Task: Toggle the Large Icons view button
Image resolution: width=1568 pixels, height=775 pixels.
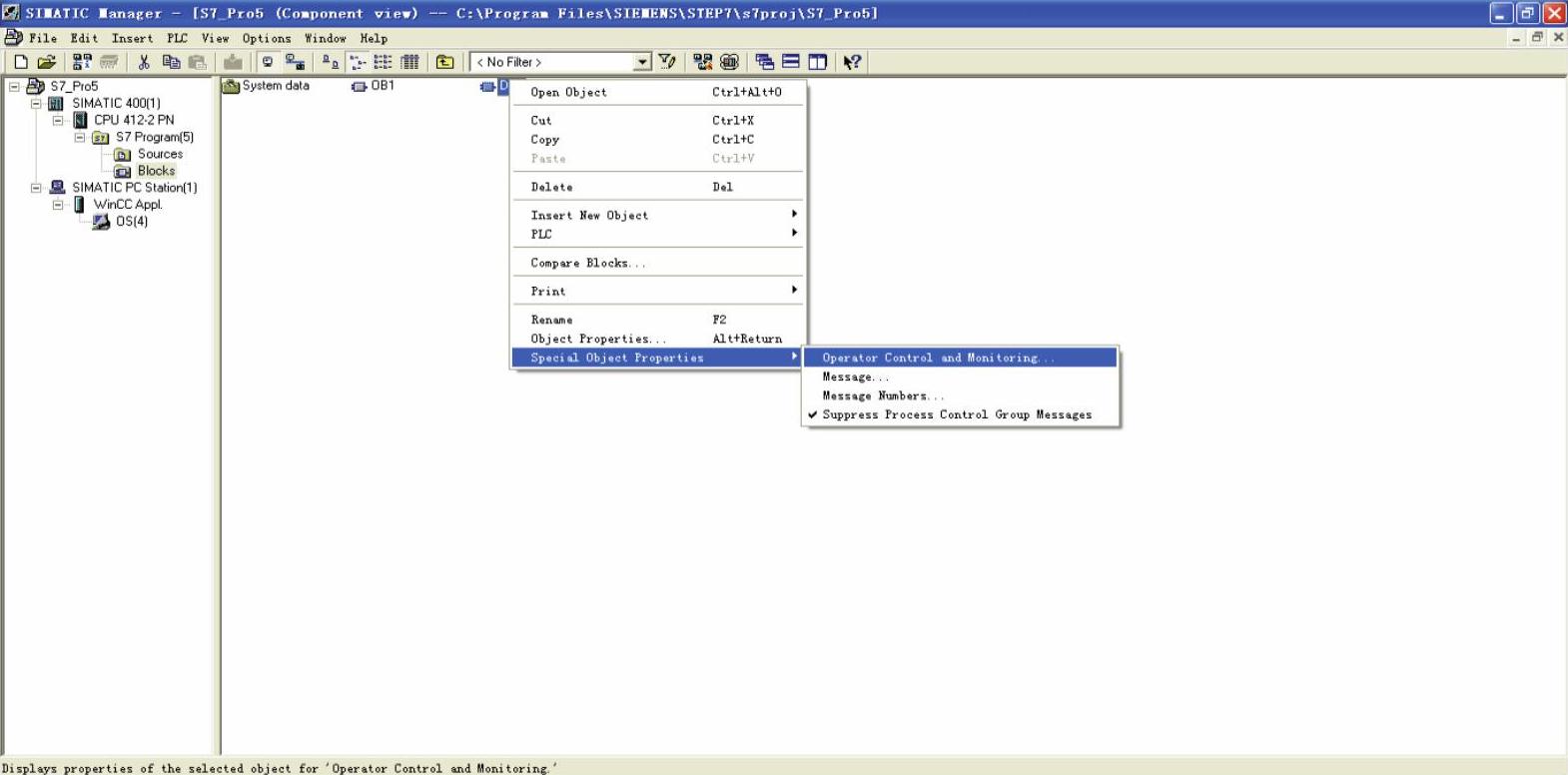Action: pyautogui.click(x=331, y=62)
